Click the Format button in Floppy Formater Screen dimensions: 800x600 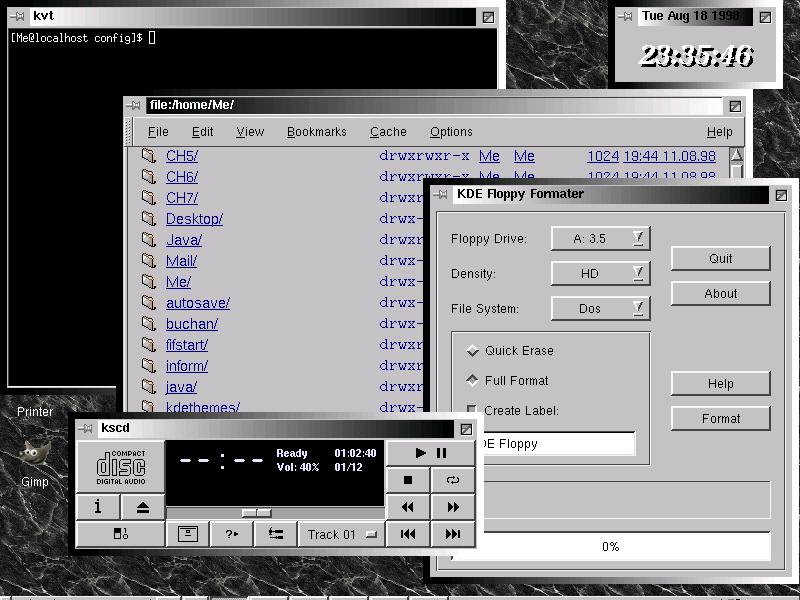tap(720, 419)
